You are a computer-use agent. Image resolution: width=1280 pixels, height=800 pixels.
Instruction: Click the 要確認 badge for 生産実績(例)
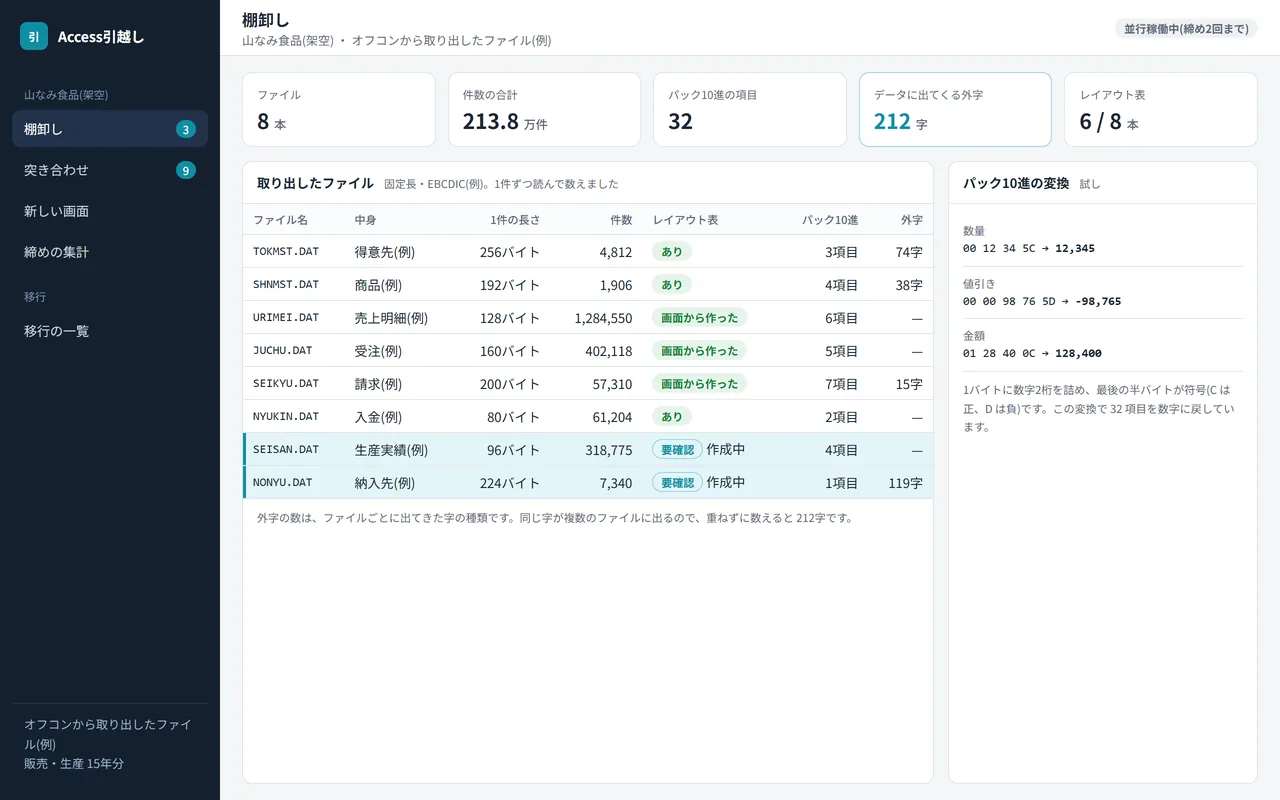[x=677, y=450]
